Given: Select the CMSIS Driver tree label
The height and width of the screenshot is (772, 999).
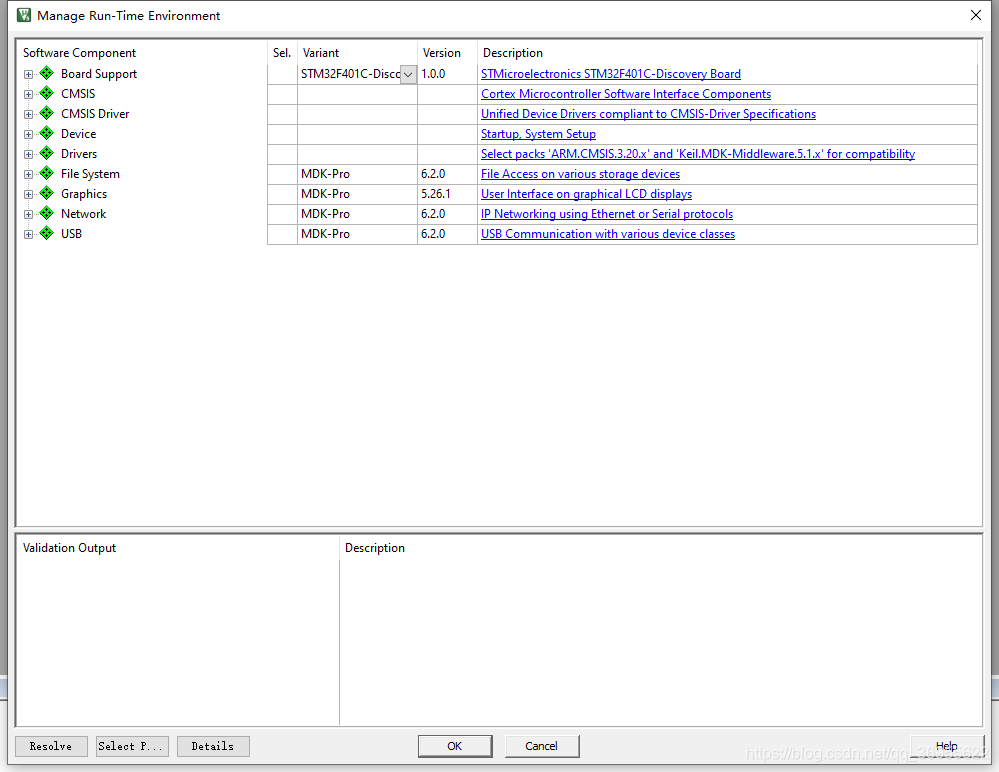Looking at the screenshot, I should click(x=95, y=114).
